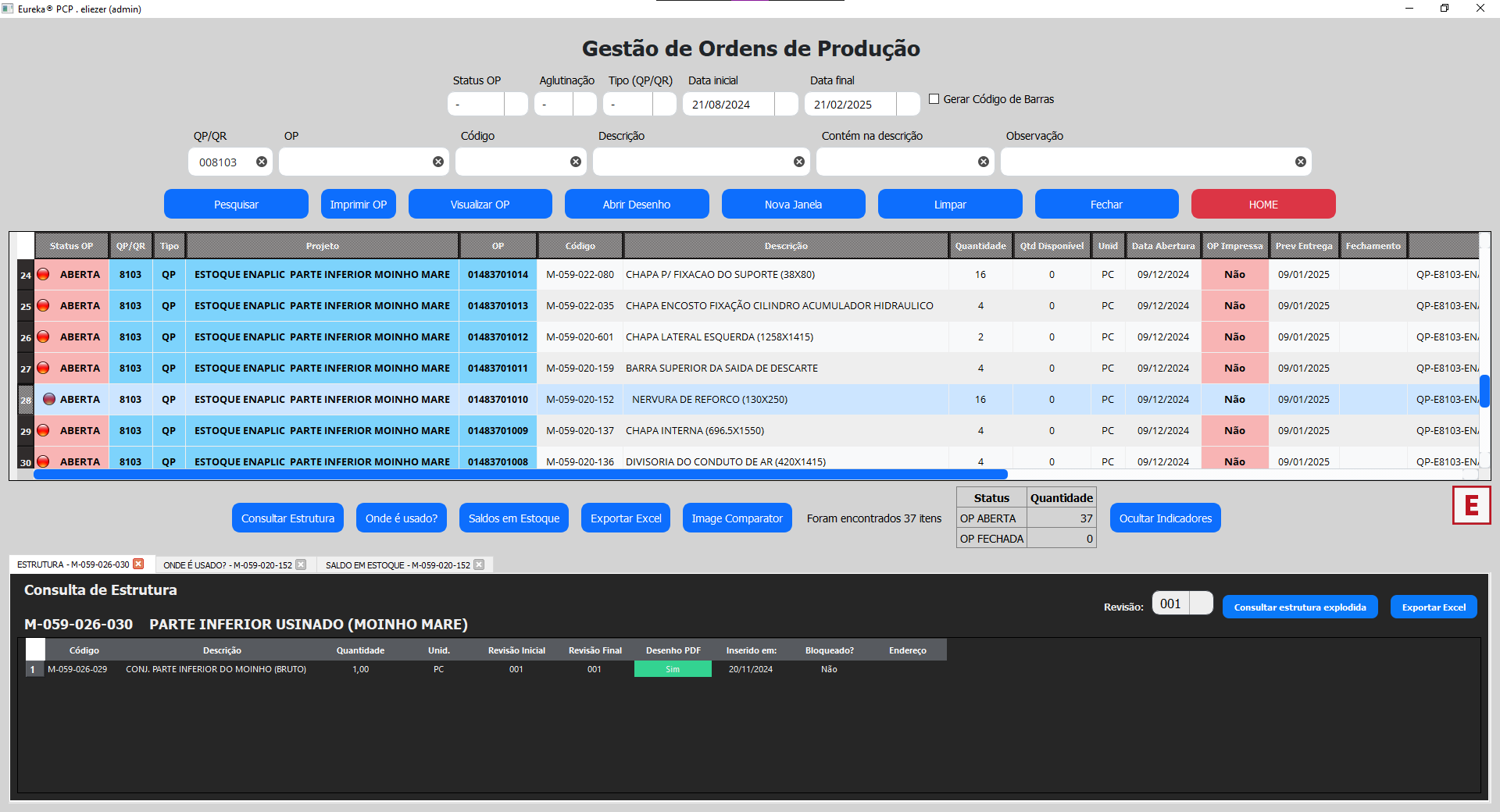Select structure row code M-059-026-029
Screen dimensions: 1500x812
[x=77, y=669]
